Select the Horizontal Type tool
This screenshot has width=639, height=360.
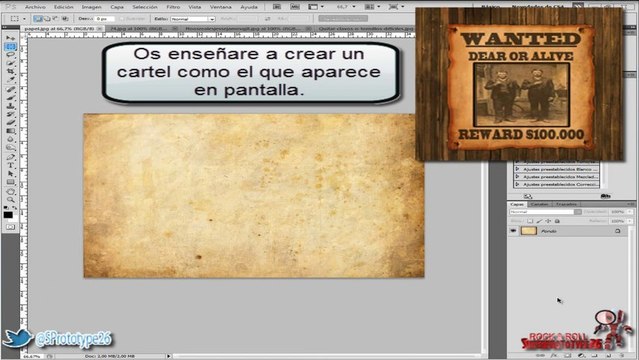click(10, 166)
